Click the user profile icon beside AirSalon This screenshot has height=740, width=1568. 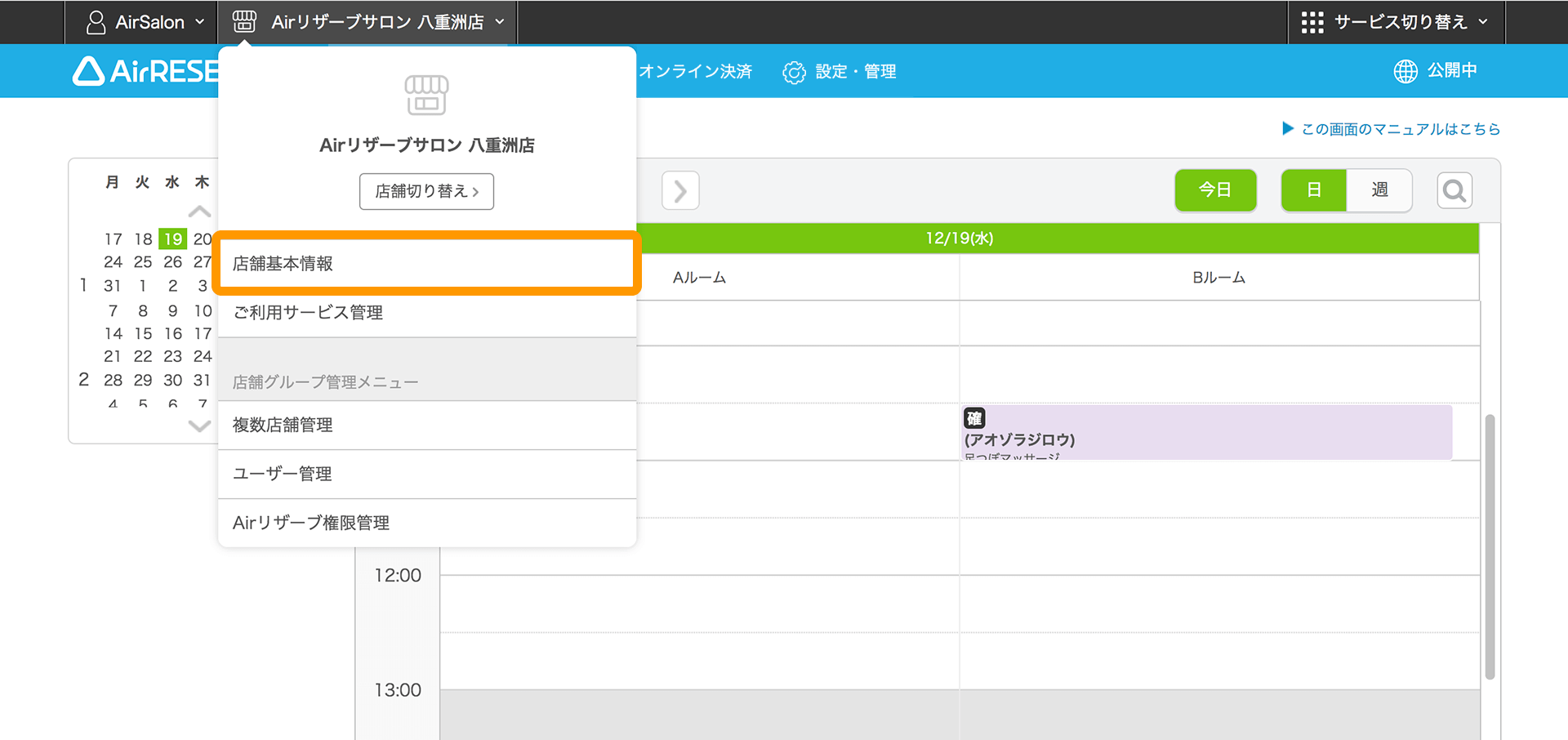tap(96, 22)
